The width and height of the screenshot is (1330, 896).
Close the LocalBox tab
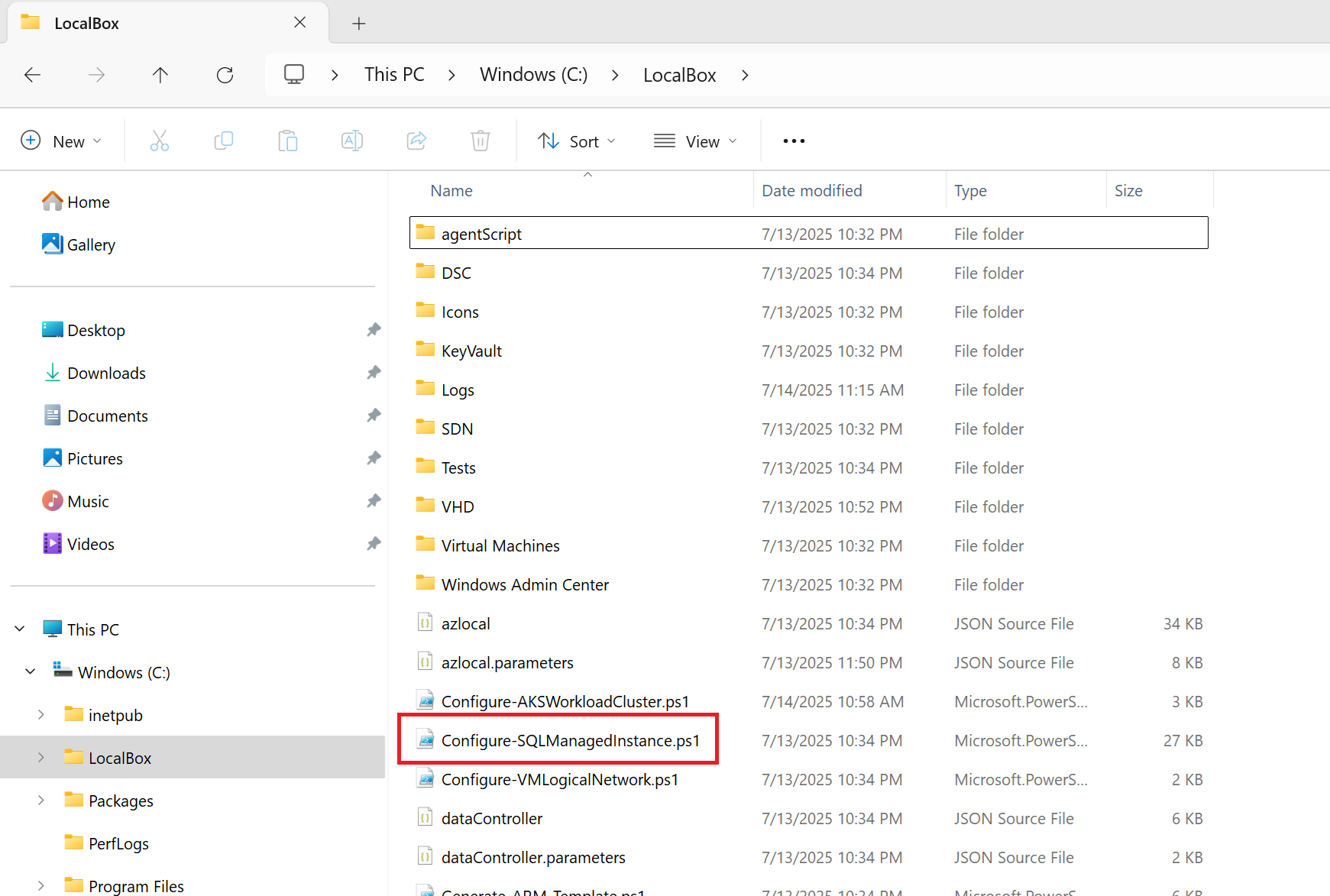pos(300,23)
